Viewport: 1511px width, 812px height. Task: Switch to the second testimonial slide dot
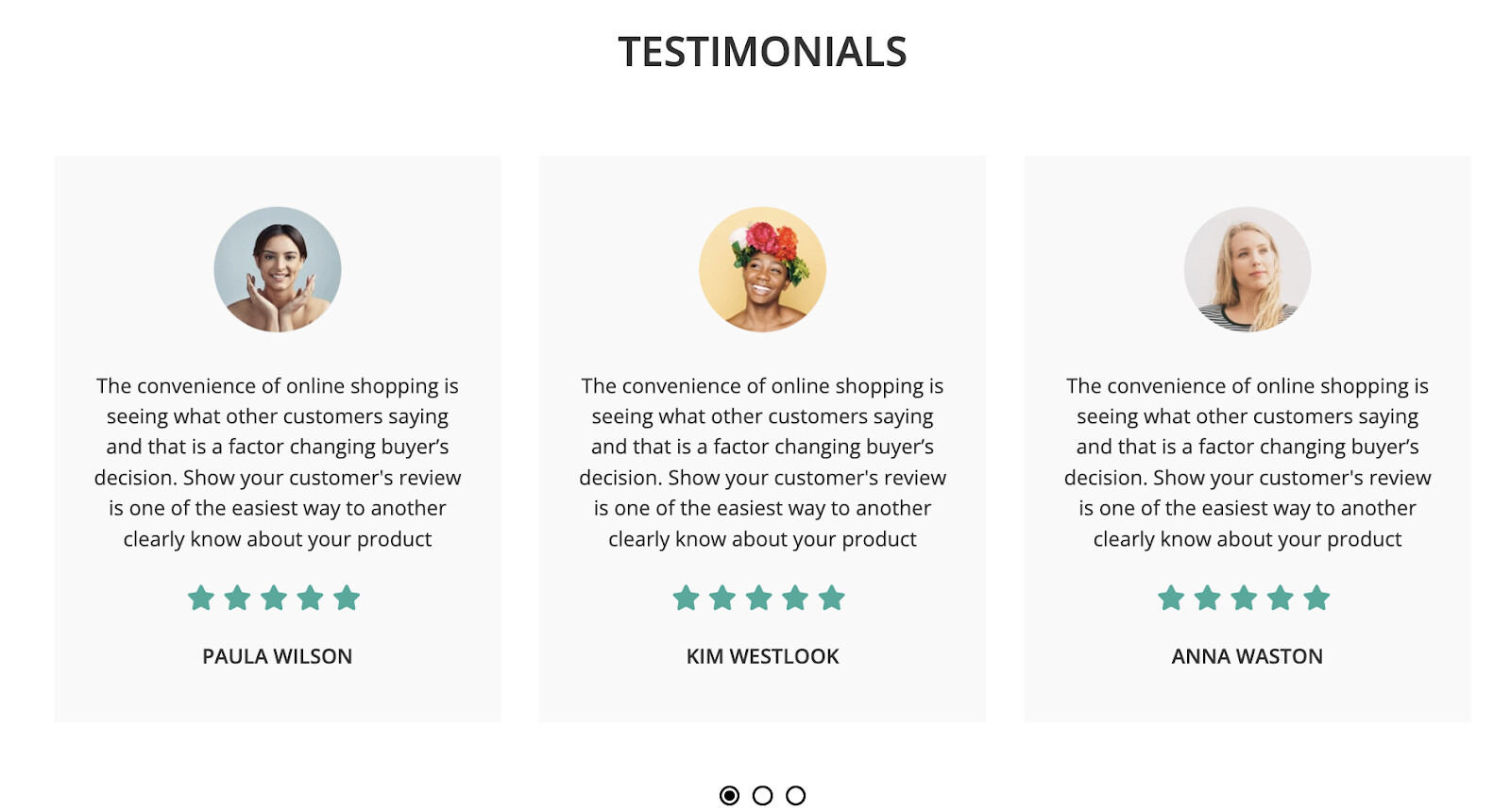pos(762,796)
